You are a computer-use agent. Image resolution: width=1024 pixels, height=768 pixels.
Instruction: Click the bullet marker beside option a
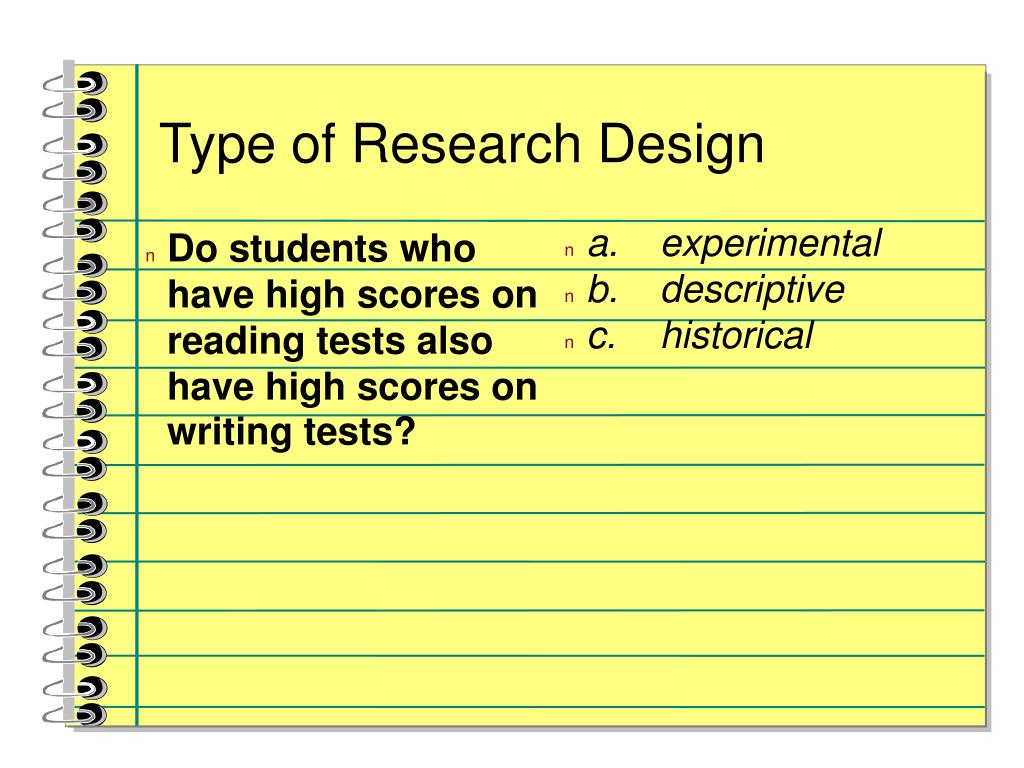coord(569,250)
